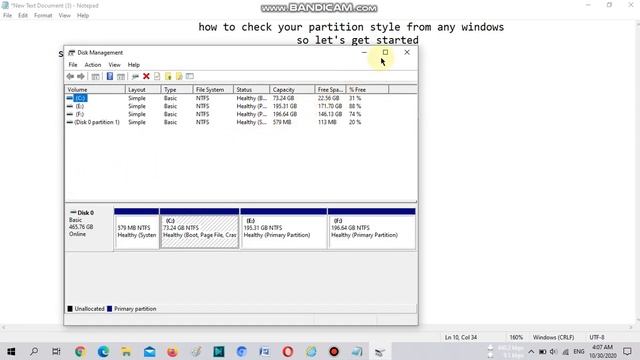Click Notepad's horizontal scrollbar
Screen dimensions: 640x360
click(316, 327)
